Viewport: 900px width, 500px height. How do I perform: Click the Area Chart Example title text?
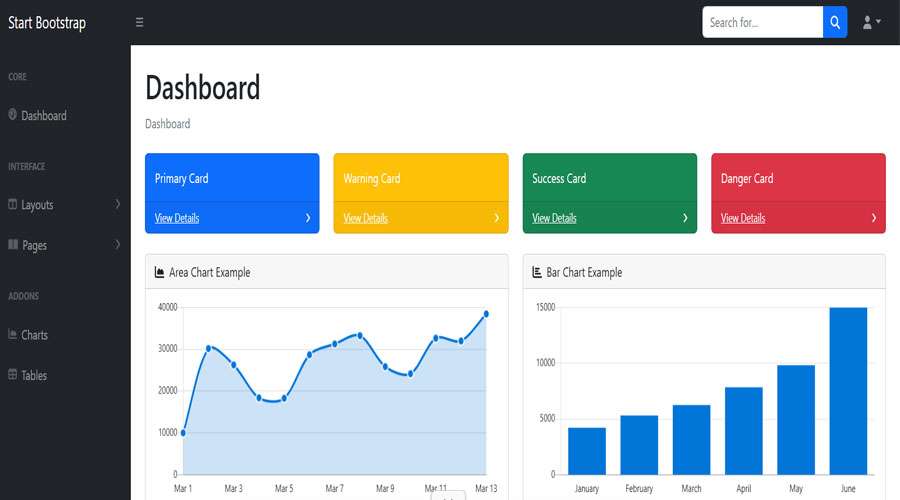[x=210, y=272]
